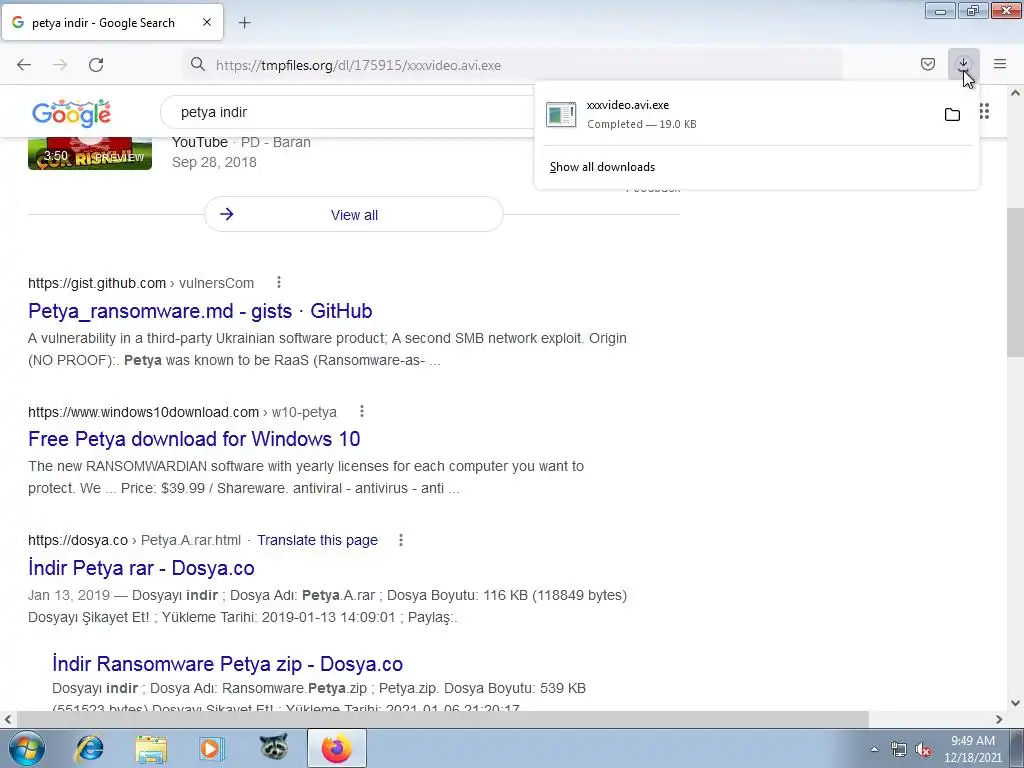This screenshot has width=1024, height=768.
Task: Open the Google apps grid
Action: pyautogui.click(x=984, y=112)
